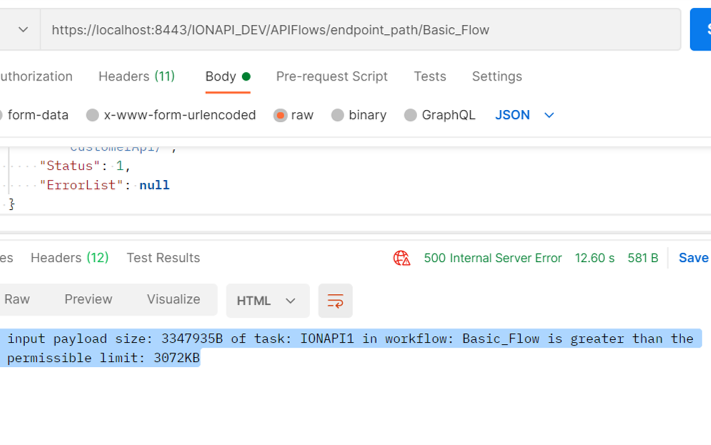Go to the Tests tab
This screenshot has height=445, width=711.
point(430,76)
